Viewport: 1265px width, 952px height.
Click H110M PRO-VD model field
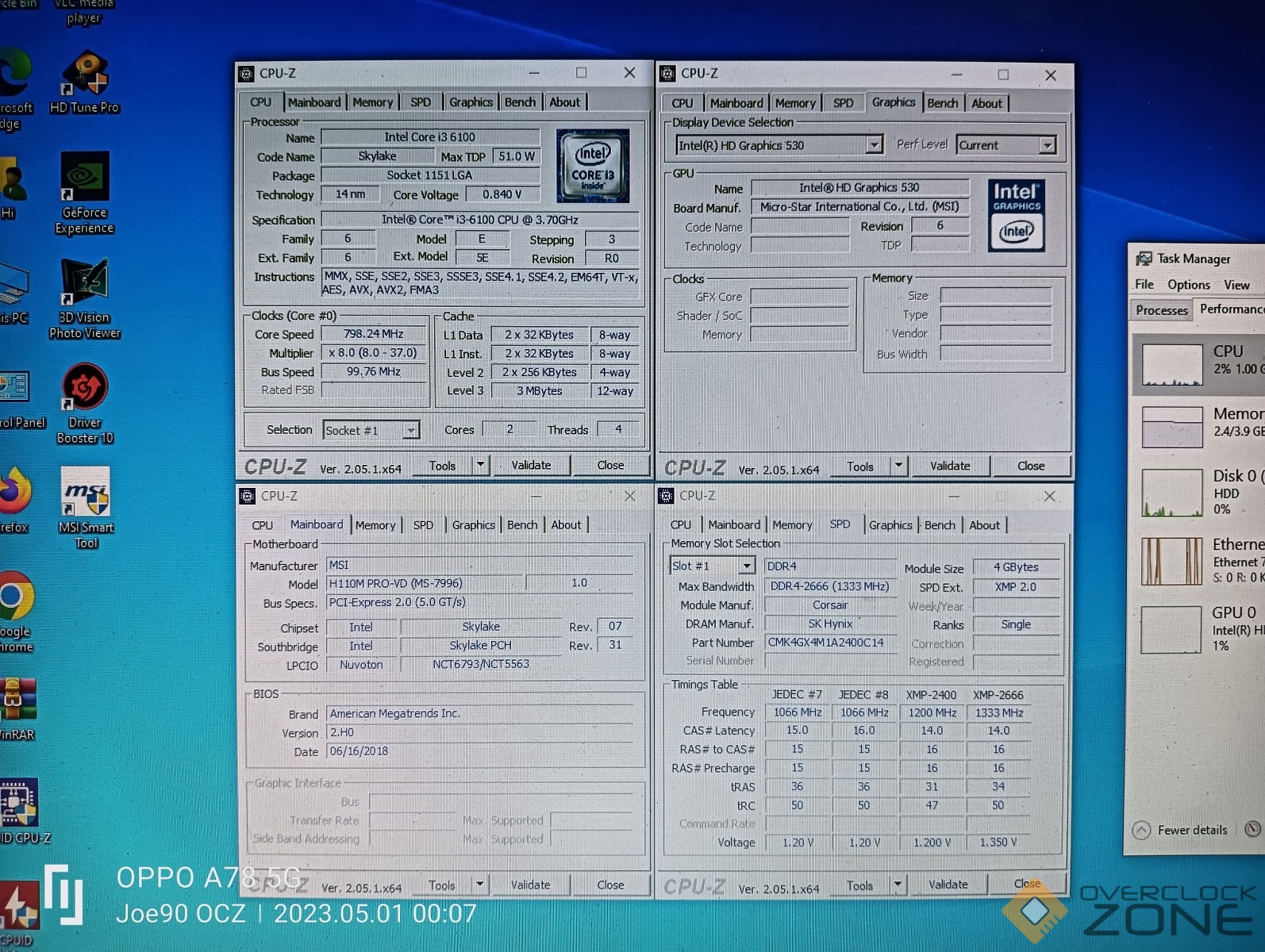(x=425, y=583)
